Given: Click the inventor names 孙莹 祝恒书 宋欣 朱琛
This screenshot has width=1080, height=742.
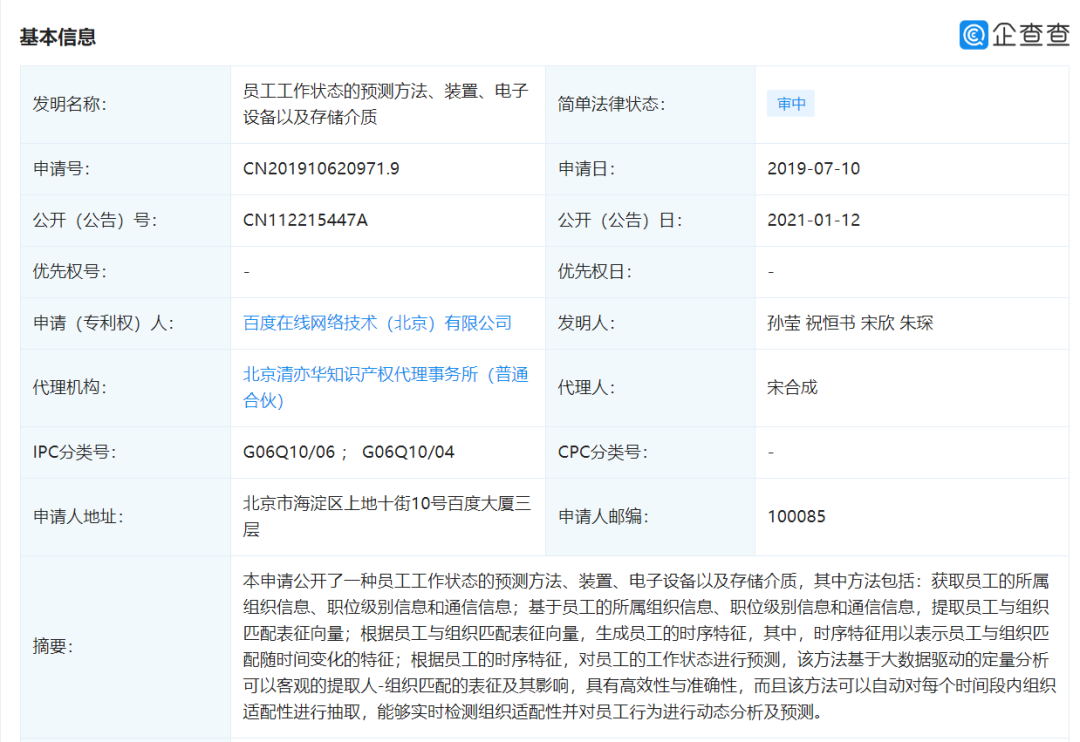Looking at the screenshot, I should pyautogui.click(x=849, y=323).
